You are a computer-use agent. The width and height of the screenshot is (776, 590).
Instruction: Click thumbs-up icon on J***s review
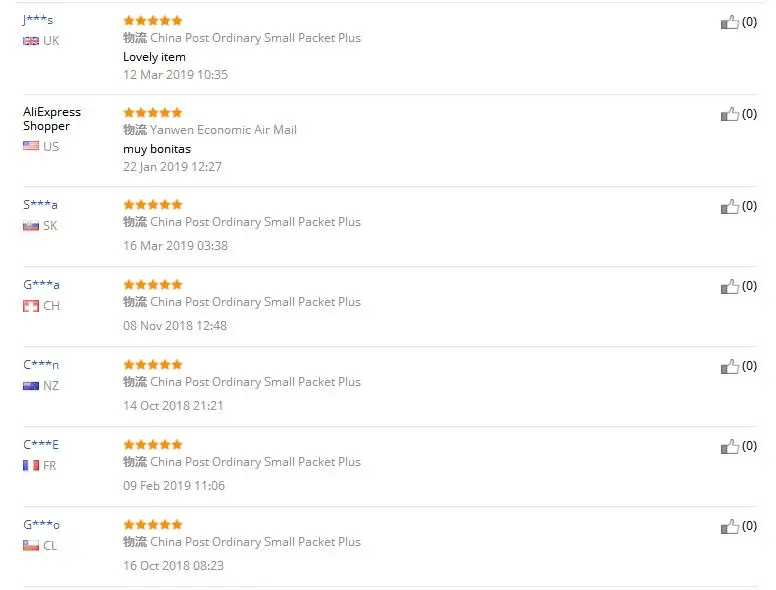pos(730,22)
